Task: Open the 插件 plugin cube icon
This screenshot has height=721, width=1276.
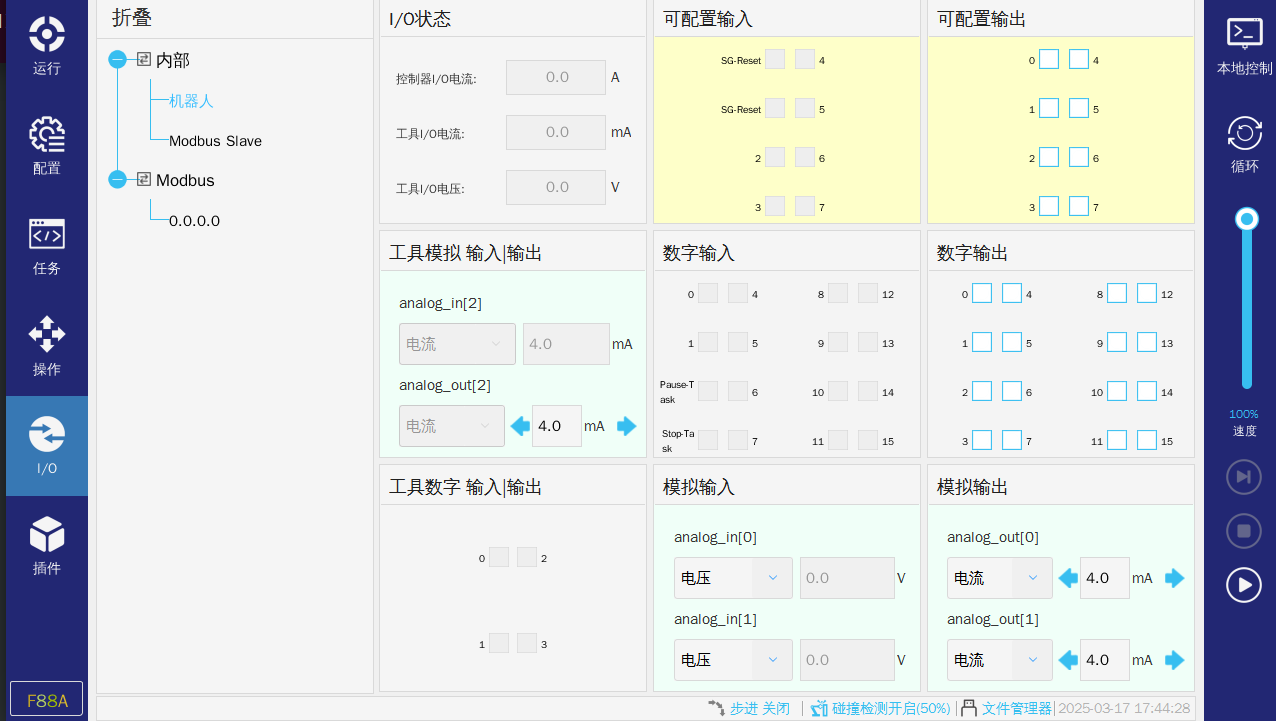Action: [x=46, y=535]
